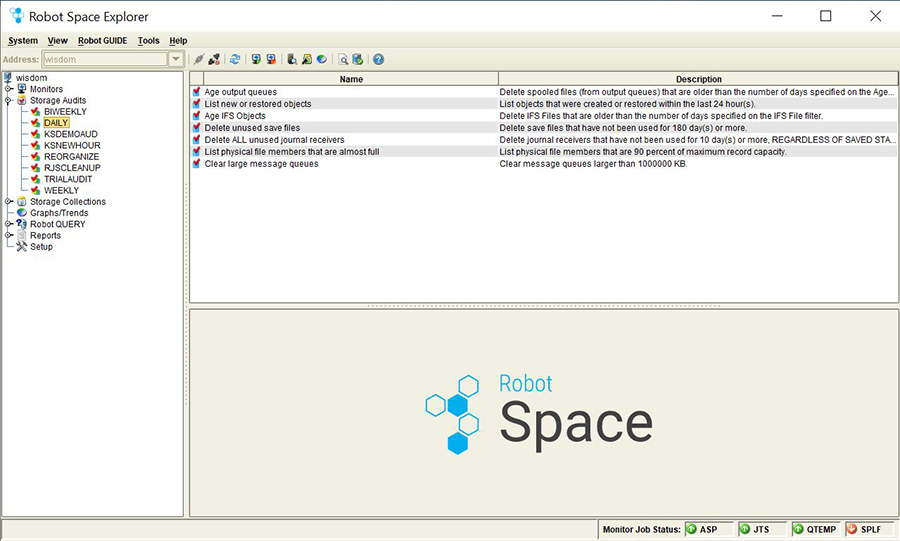
Task: Open help with the blue question mark icon
Action: point(378,59)
